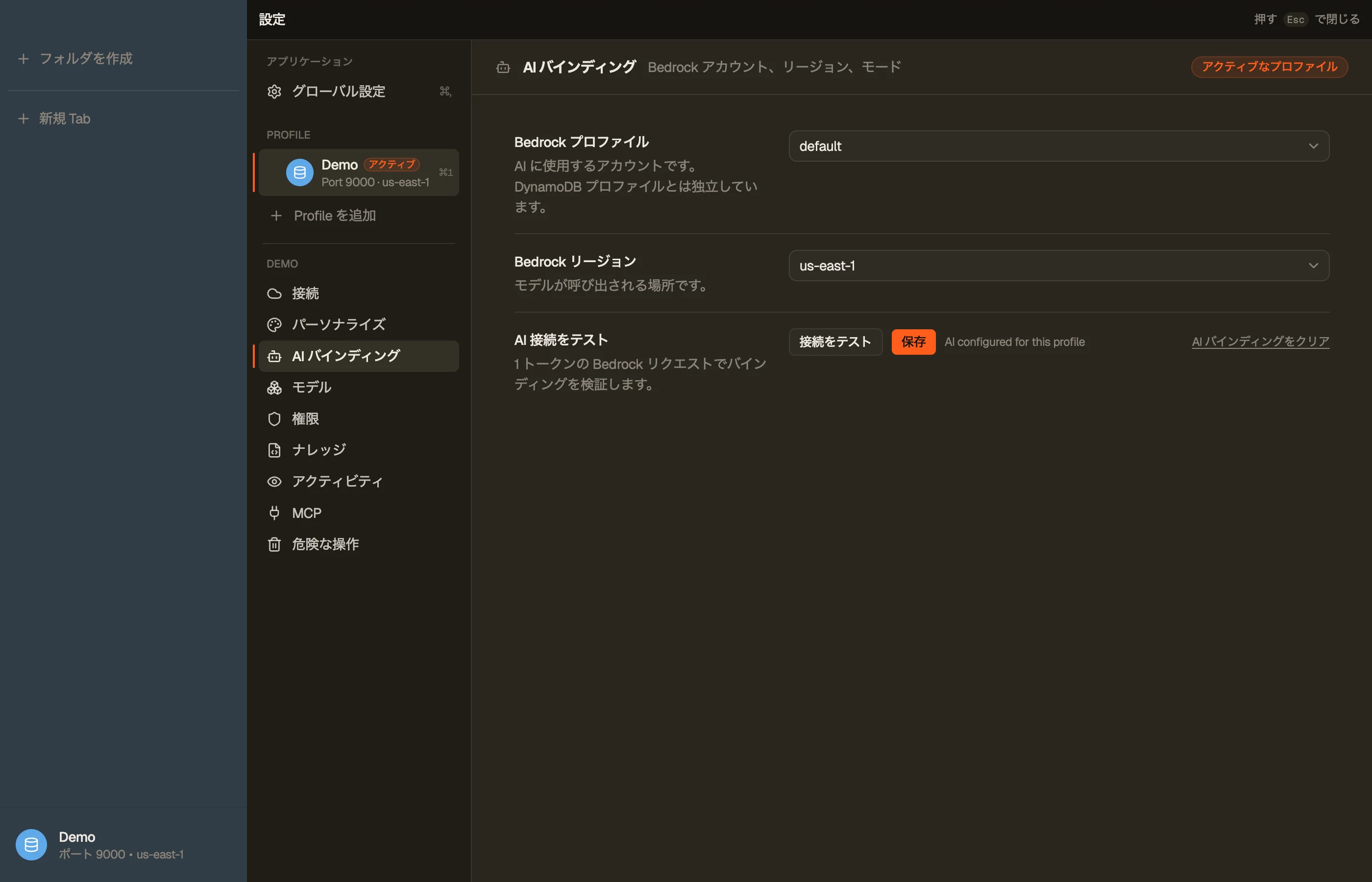Click the robot icon in the AI バインディング header

tap(503, 68)
